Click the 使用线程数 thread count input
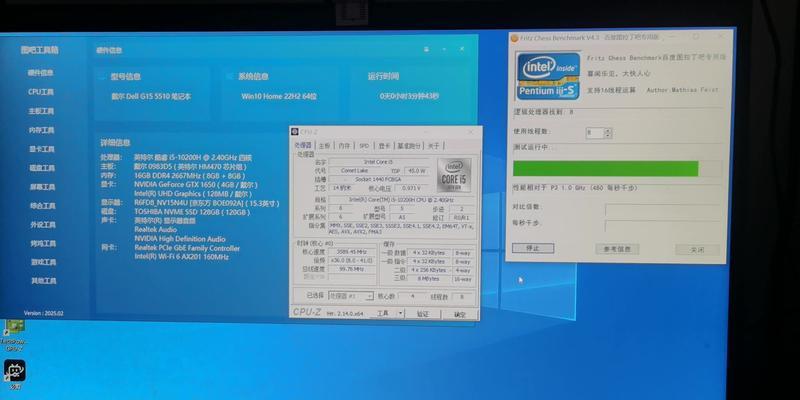 pyautogui.click(x=595, y=133)
